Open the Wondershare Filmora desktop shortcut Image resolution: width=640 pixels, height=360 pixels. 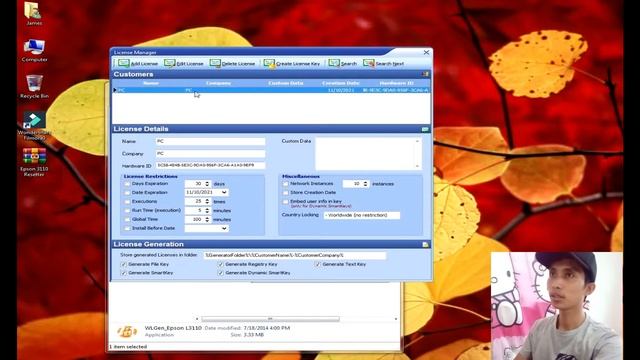coord(34,125)
